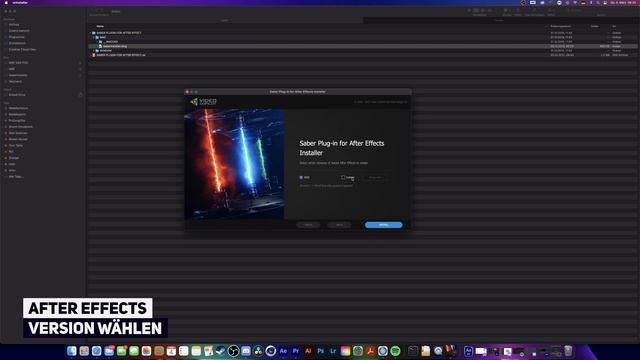Open Discord from the Dock
Screen dimensions: 640x360
(246, 351)
